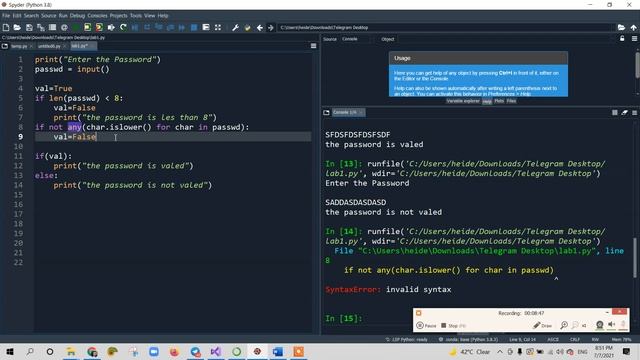Clear console with the eraser icon
Image resolution: width=640 pixels, height=360 pixels.
pos(624,112)
